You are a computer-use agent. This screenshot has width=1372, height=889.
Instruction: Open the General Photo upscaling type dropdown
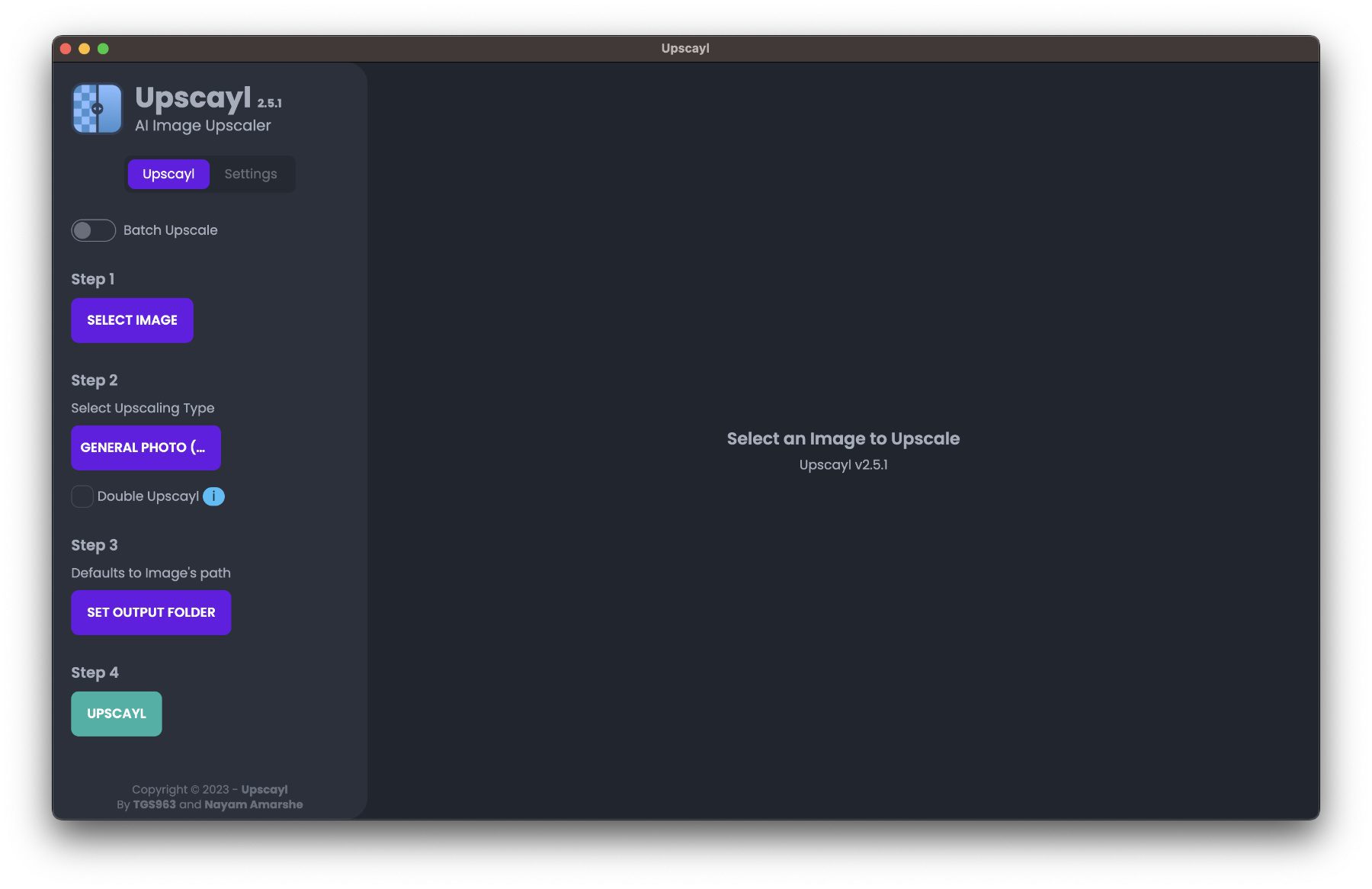coord(146,448)
